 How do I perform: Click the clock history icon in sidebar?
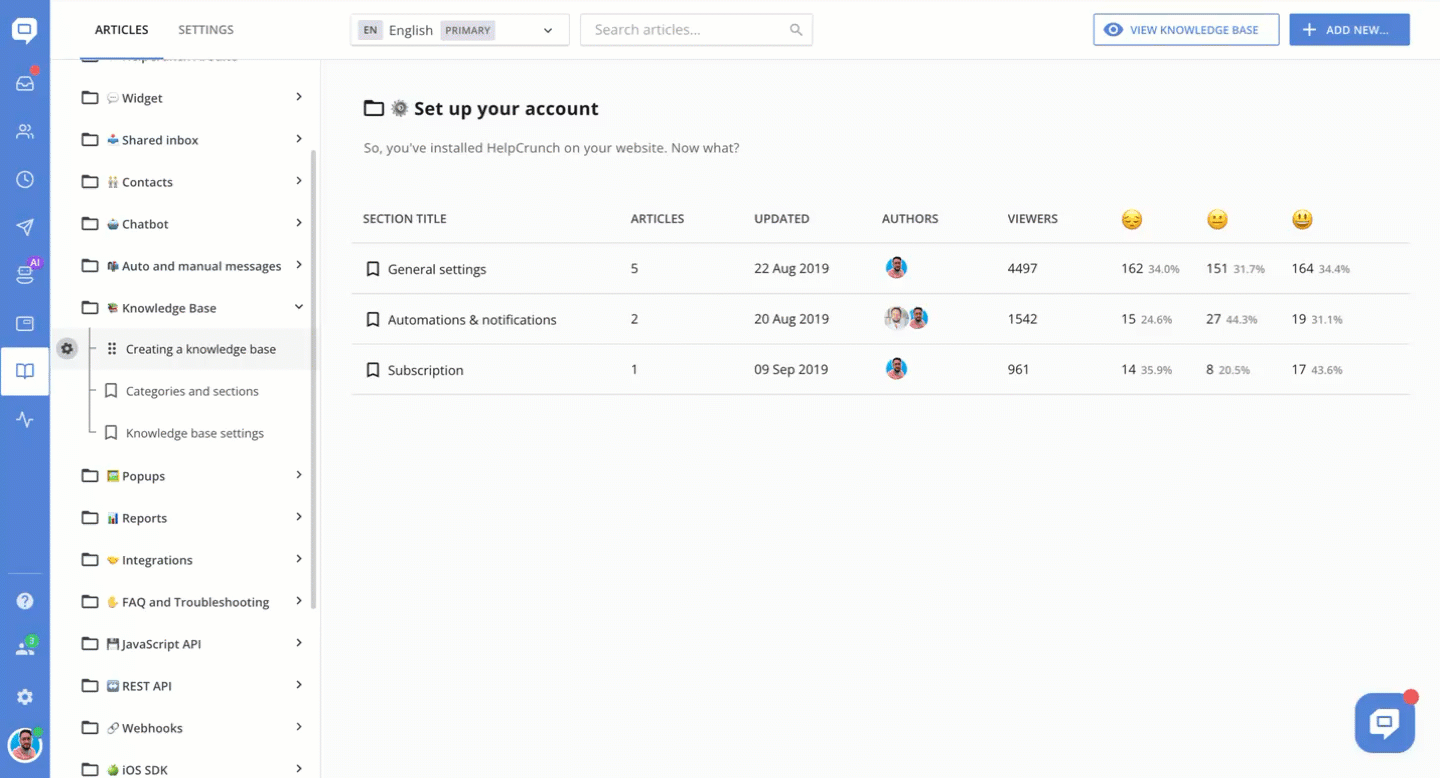point(25,179)
